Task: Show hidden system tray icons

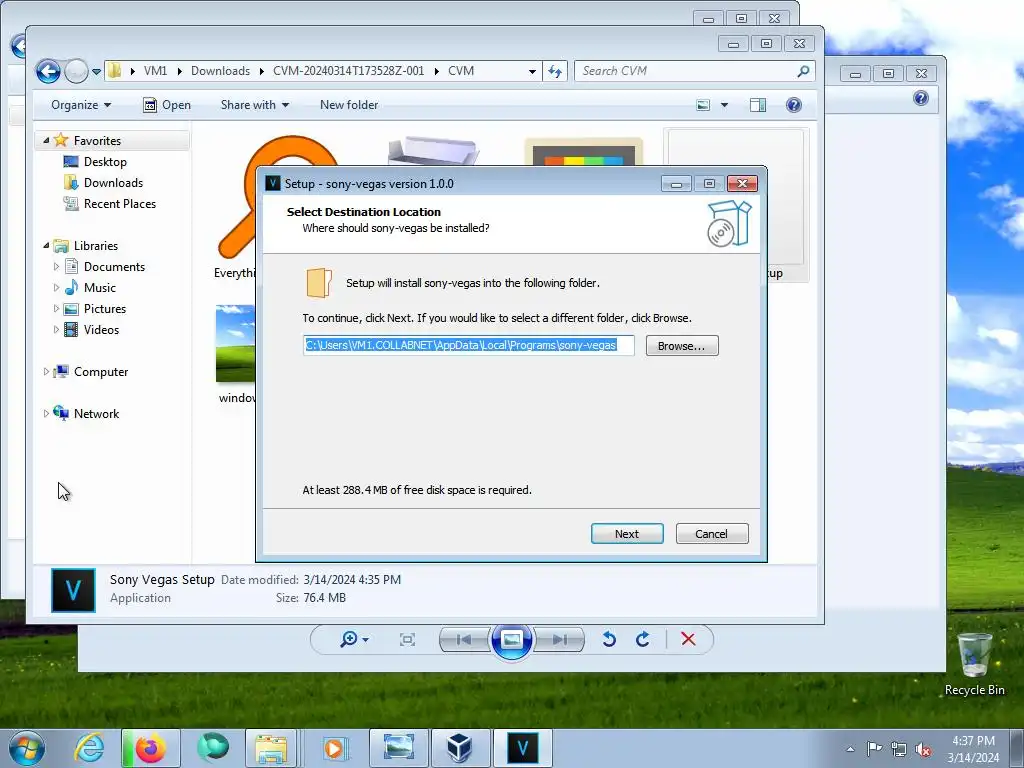Action: point(850,749)
